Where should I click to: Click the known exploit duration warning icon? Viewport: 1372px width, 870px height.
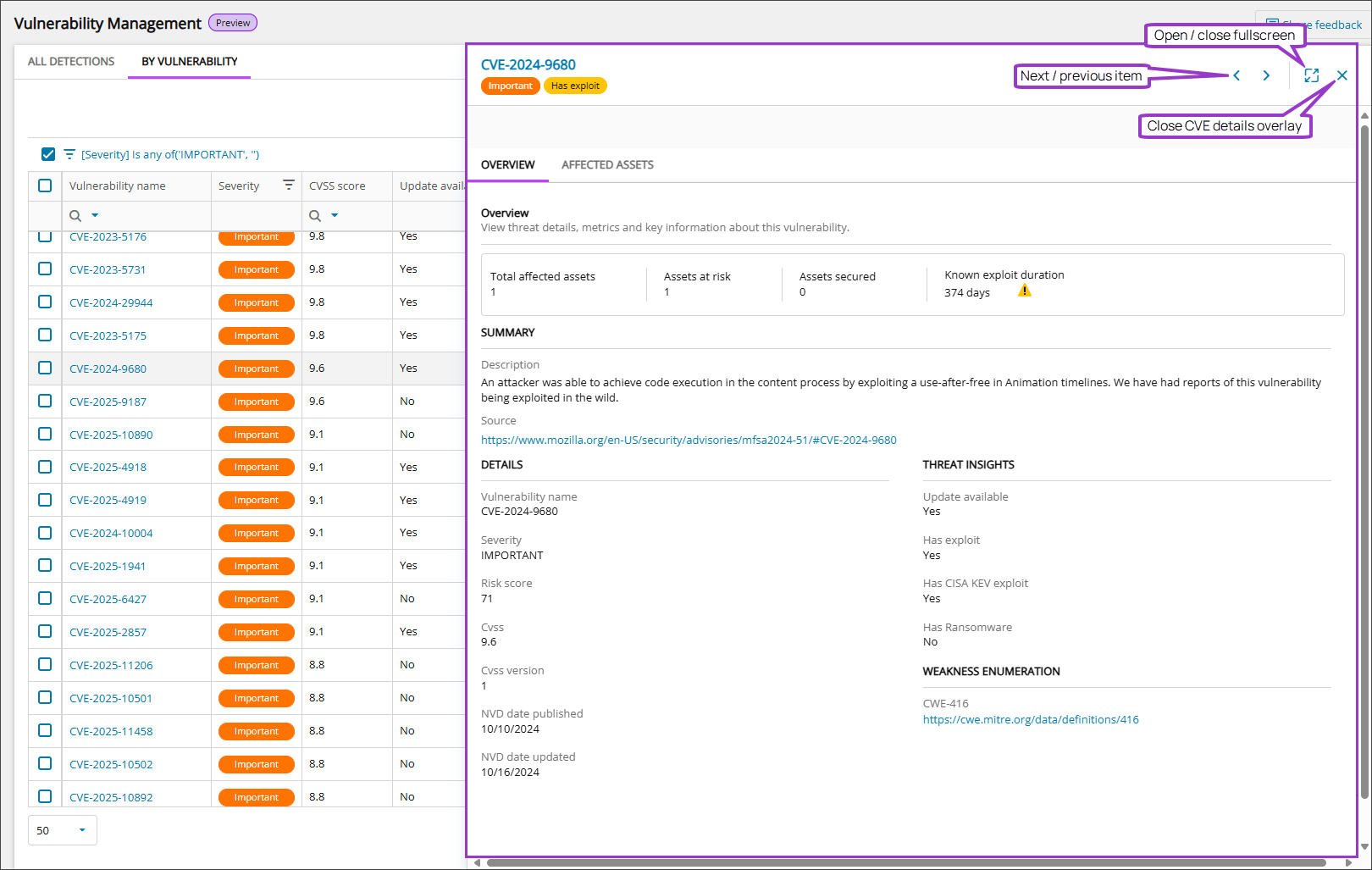click(1025, 291)
